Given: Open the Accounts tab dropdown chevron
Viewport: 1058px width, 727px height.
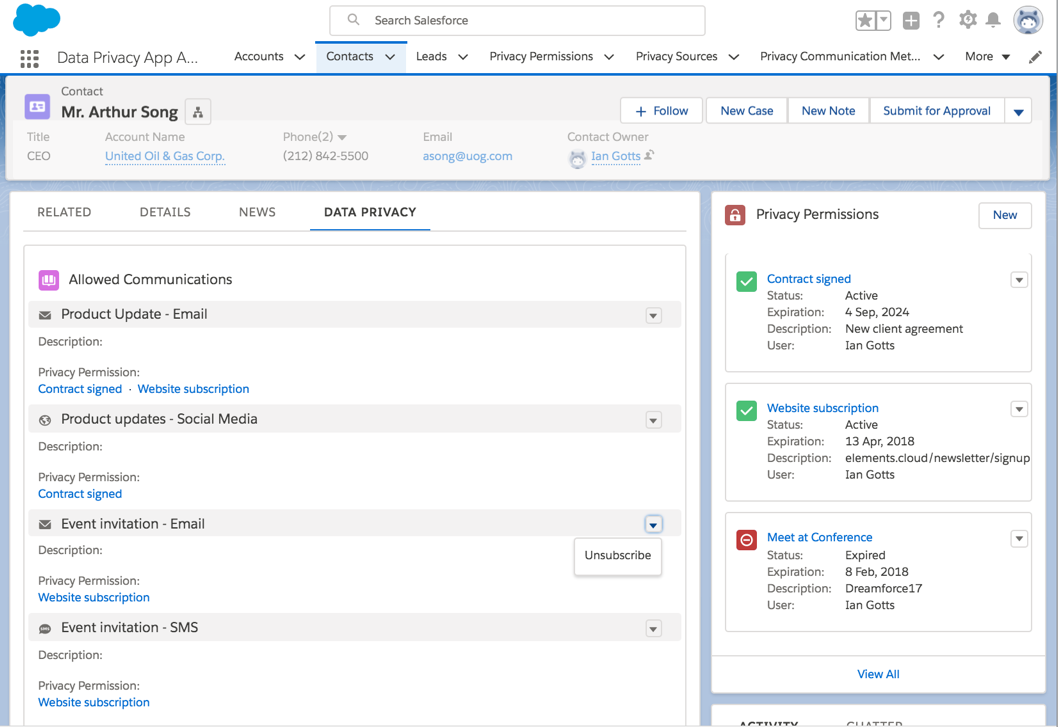Looking at the screenshot, I should tap(300, 57).
